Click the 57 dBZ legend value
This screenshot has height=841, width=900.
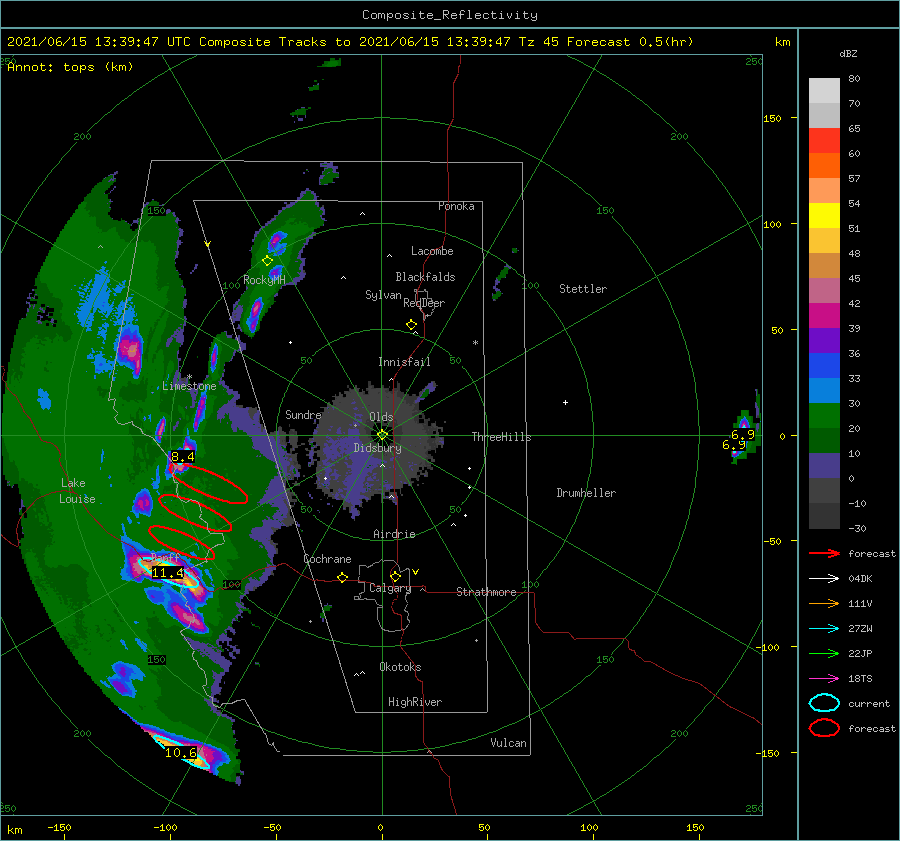click(854, 179)
